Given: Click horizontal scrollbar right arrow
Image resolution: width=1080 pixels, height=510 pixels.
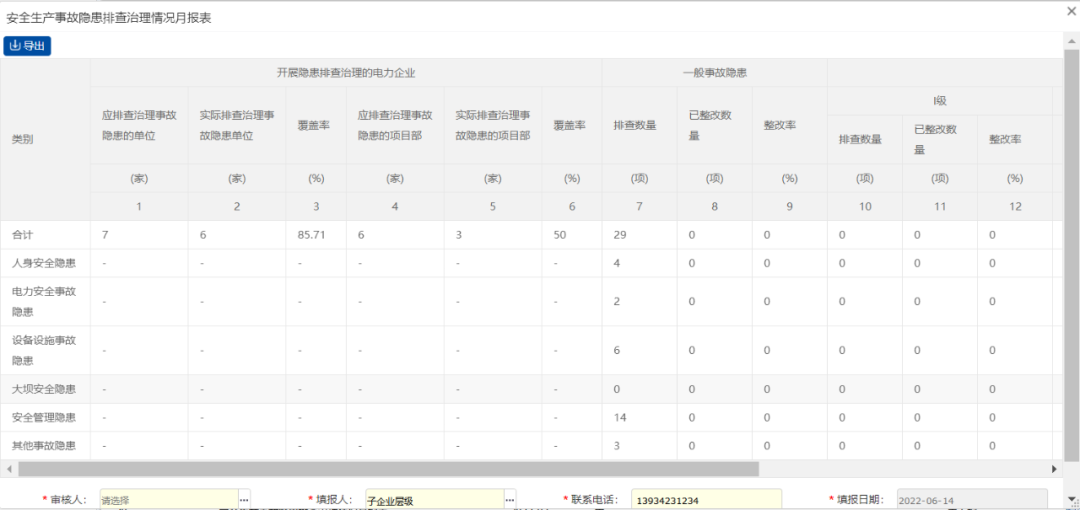Looking at the screenshot, I should [x=1054, y=469].
